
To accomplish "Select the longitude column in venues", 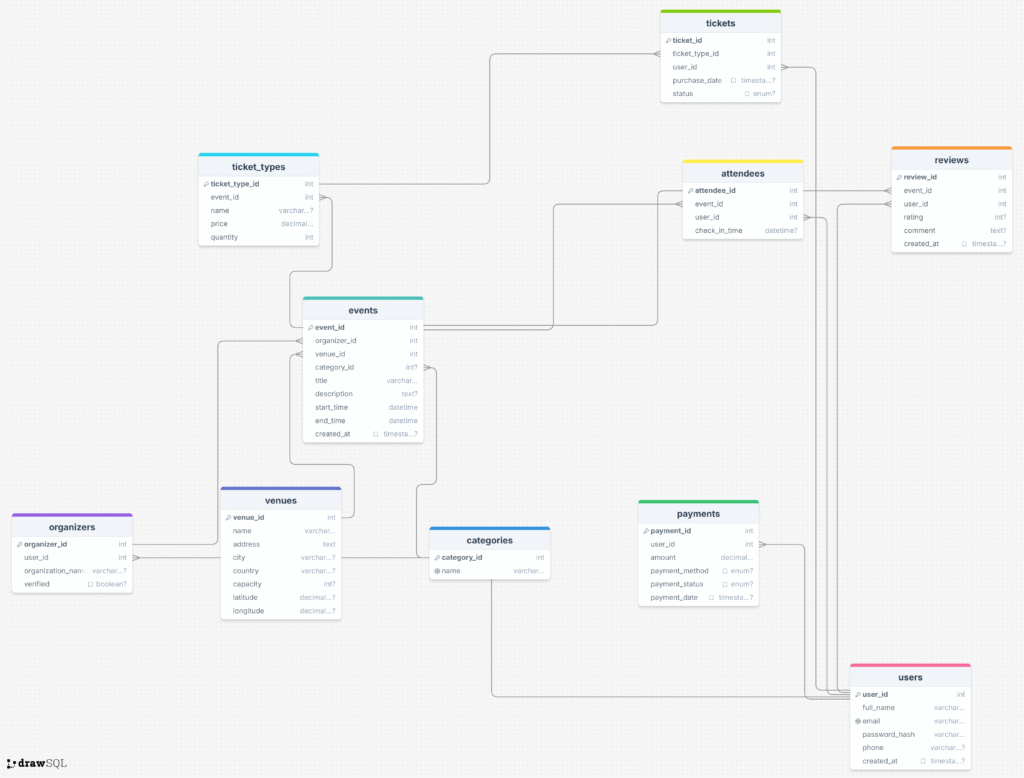I will 249,610.
